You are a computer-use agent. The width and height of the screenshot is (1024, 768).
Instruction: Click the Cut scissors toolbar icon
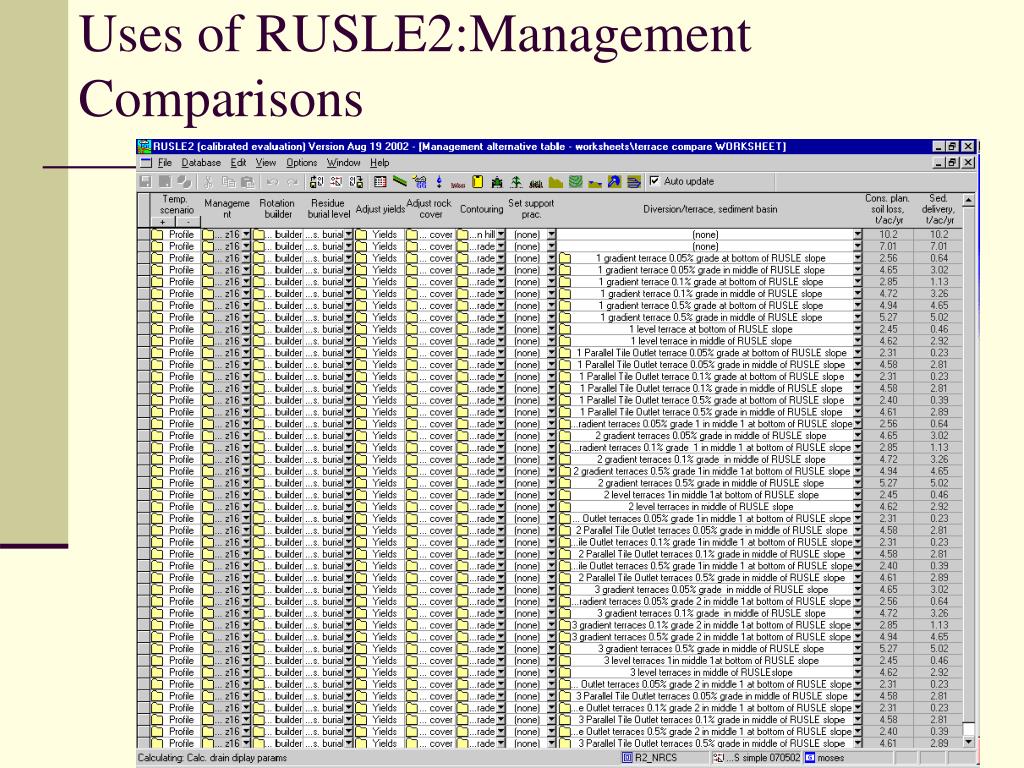[x=208, y=182]
